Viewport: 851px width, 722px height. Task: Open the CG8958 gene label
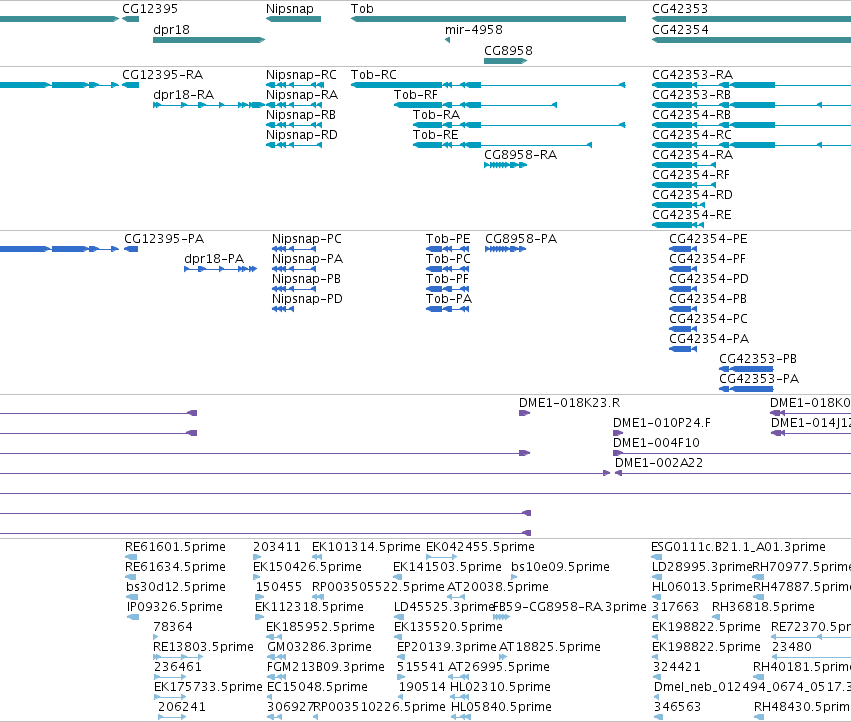pyautogui.click(x=509, y=50)
